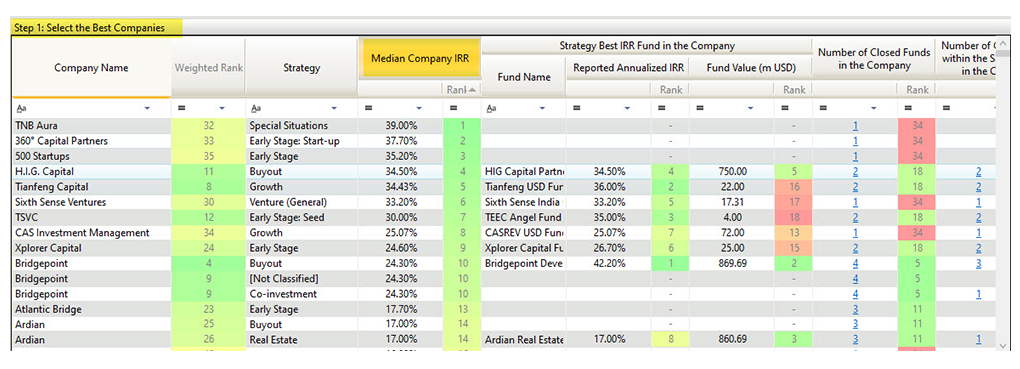Click the Step 1: Select the Best Companies title
Image resolution: width=1020 pixels, height=369 pixels.
(90, 28)
